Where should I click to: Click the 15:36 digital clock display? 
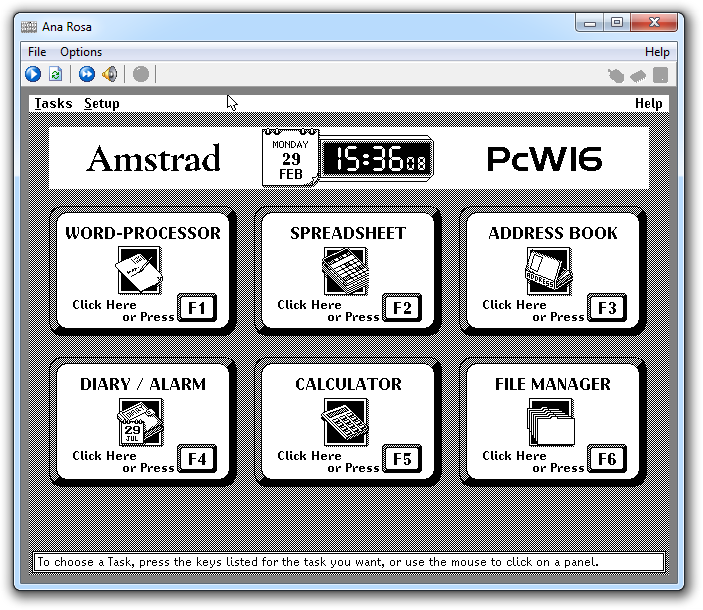tap(377, 159)
